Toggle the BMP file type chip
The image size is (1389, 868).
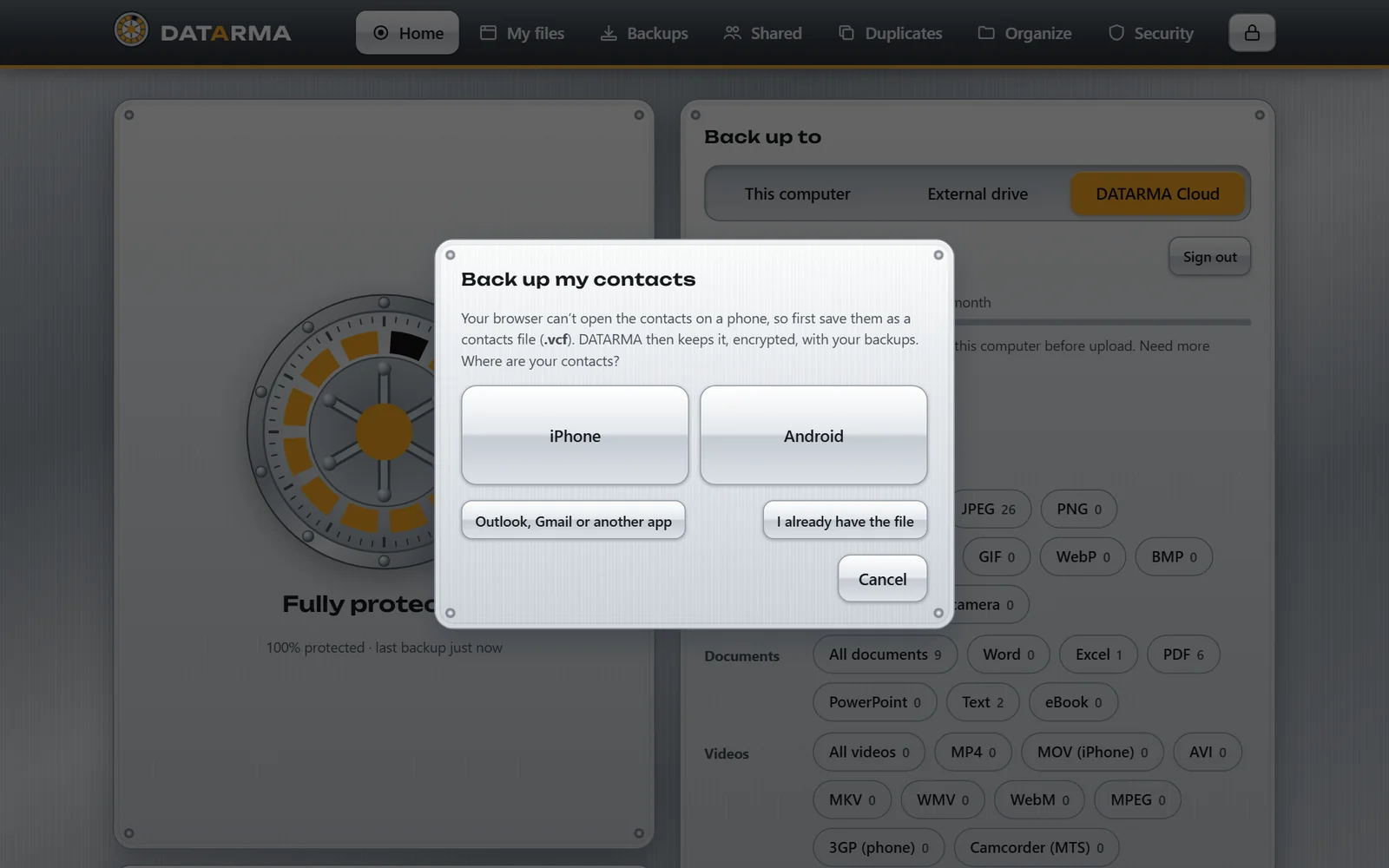(x=1174, y=556)
